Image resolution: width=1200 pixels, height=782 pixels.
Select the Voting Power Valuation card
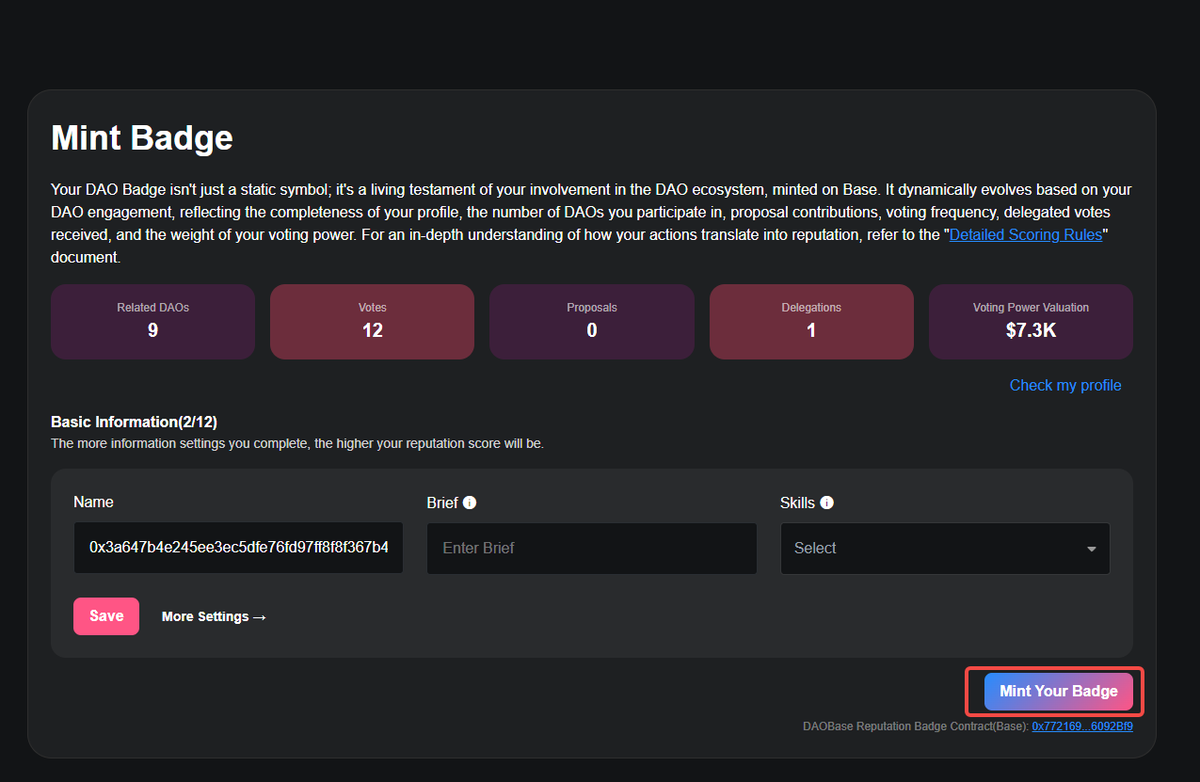1031,322
